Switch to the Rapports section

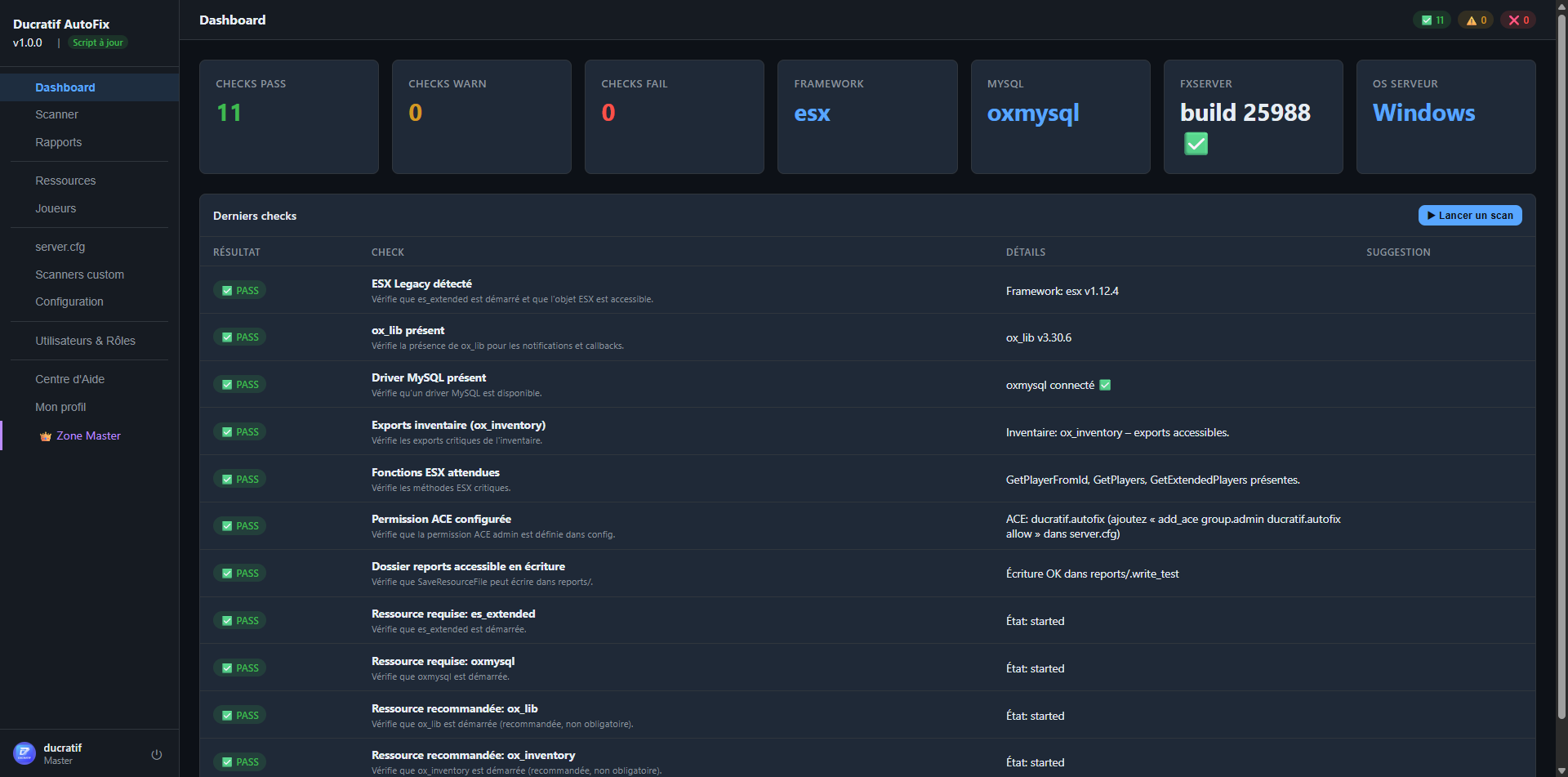tap(58, 142)
